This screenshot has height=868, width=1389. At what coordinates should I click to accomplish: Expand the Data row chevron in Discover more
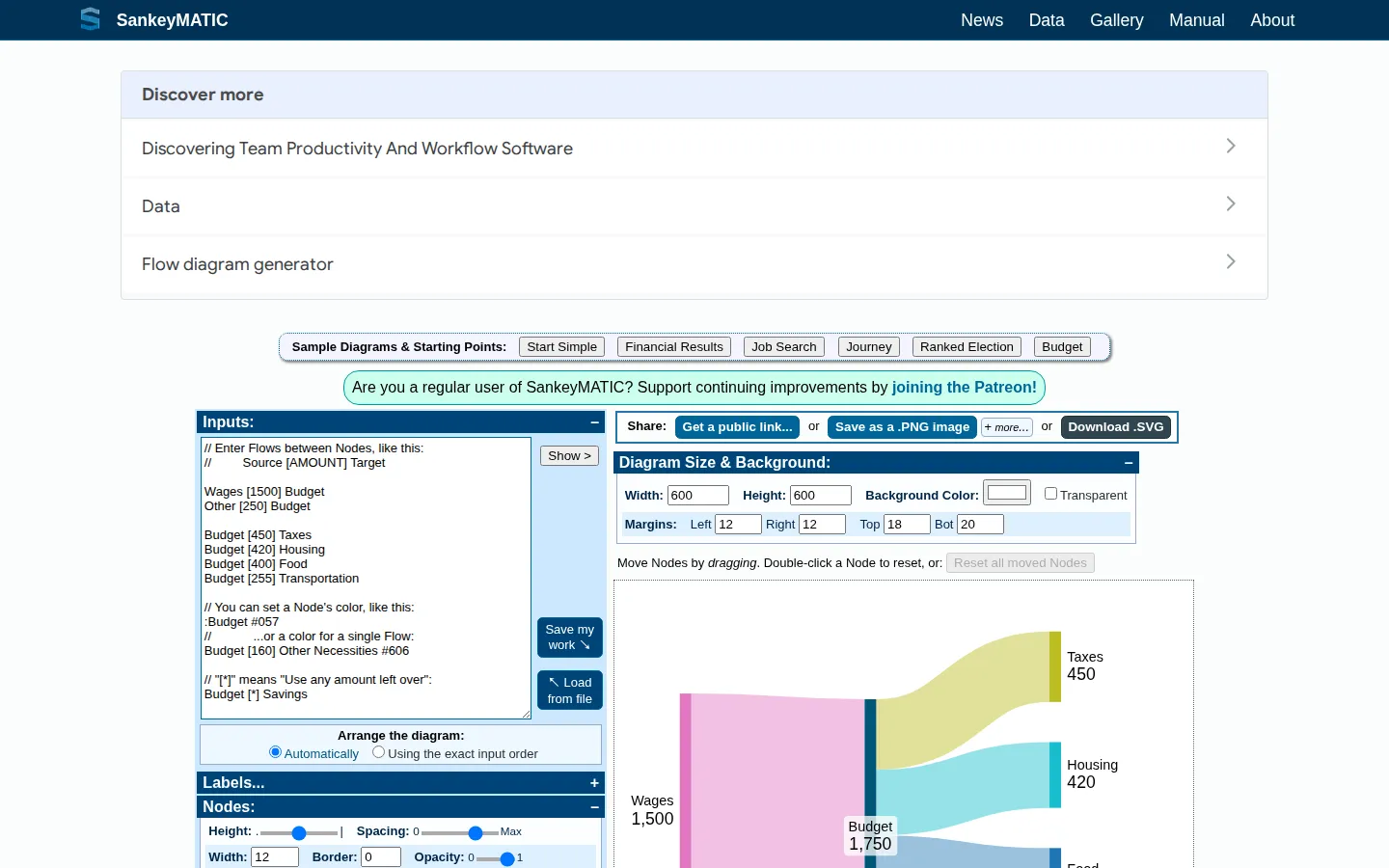click(x=1231, y=203)
